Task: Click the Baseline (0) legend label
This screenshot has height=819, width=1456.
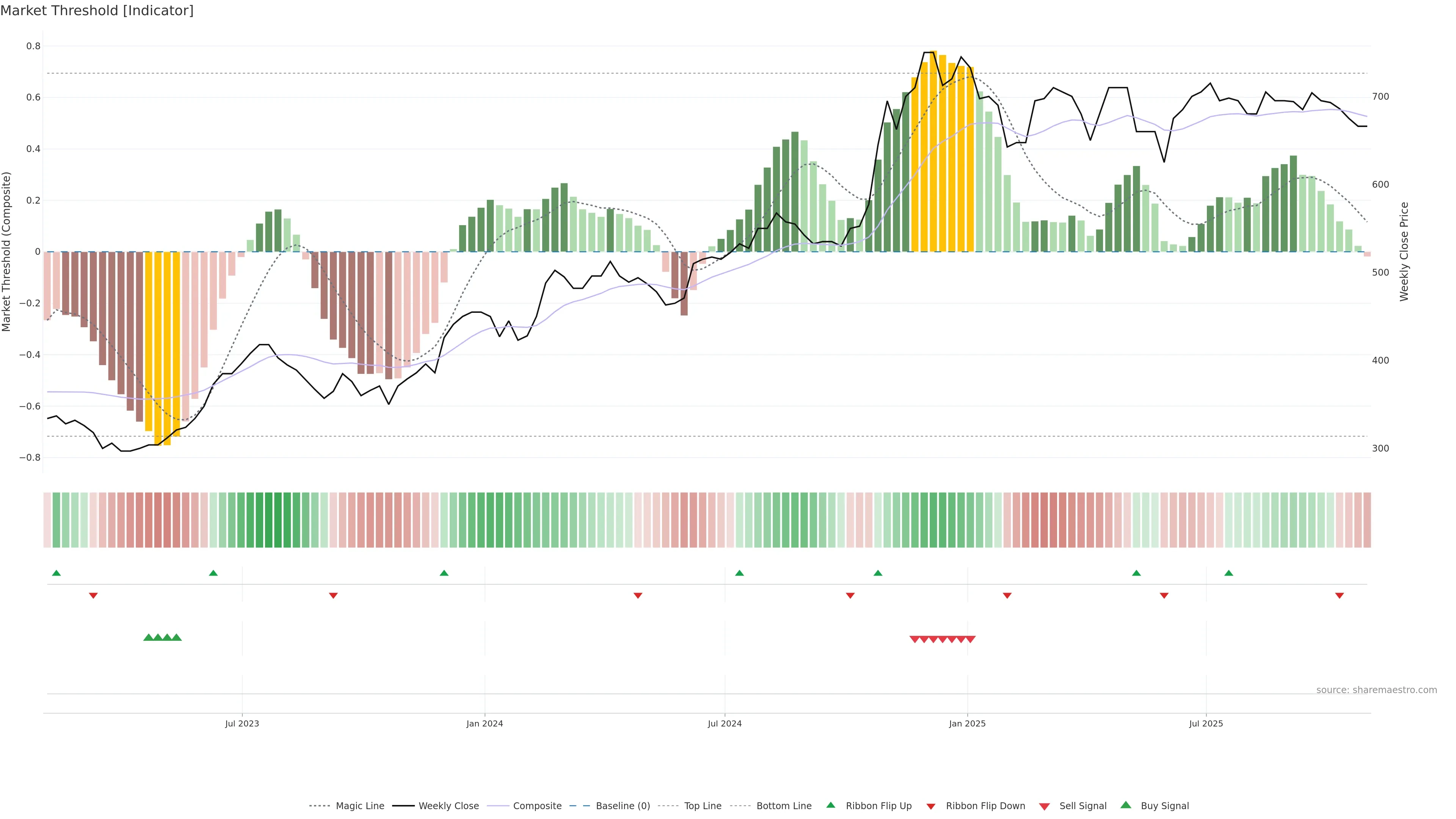Action: click(x=623, y=806)
